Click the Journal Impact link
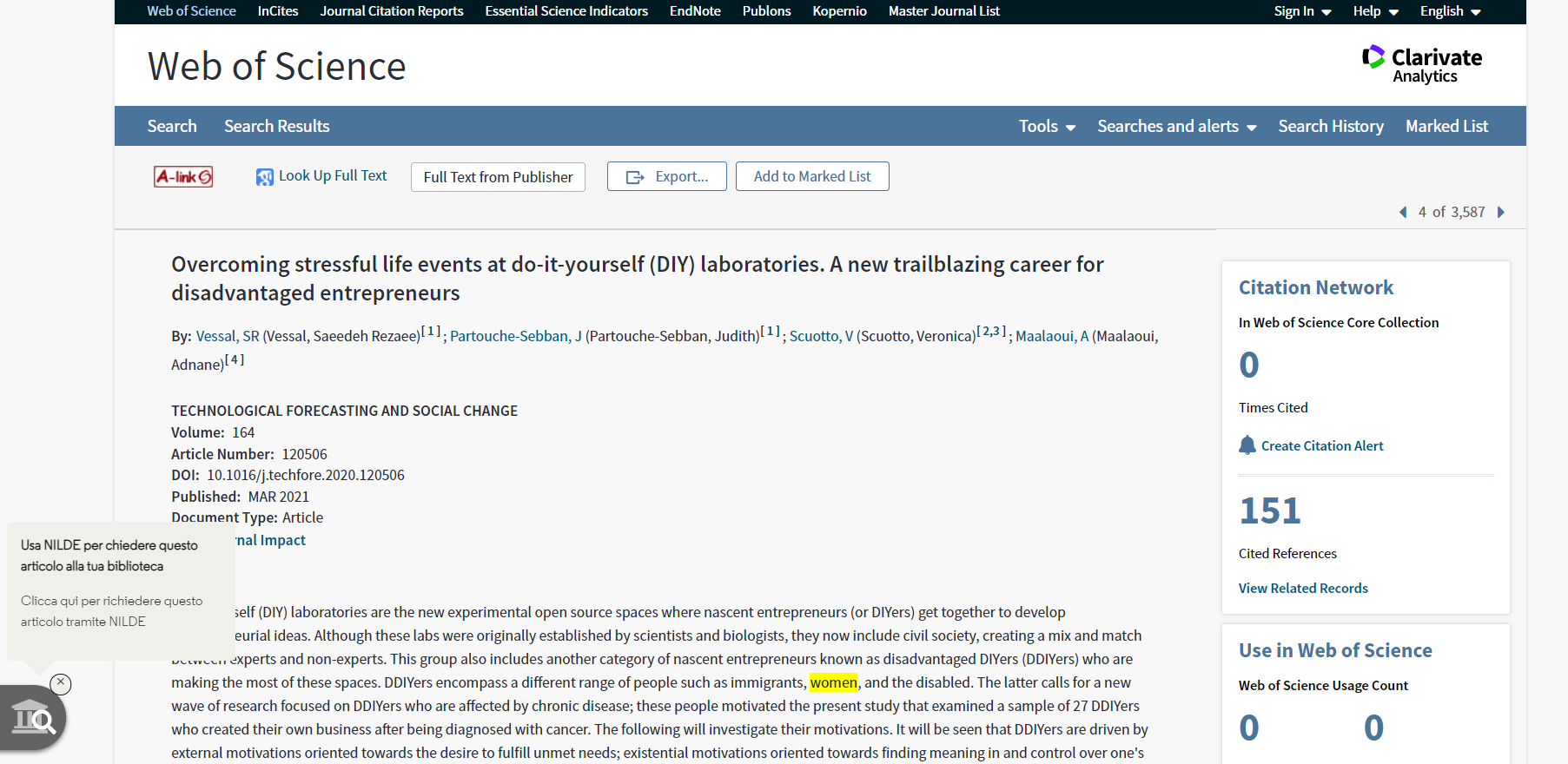 270,540
